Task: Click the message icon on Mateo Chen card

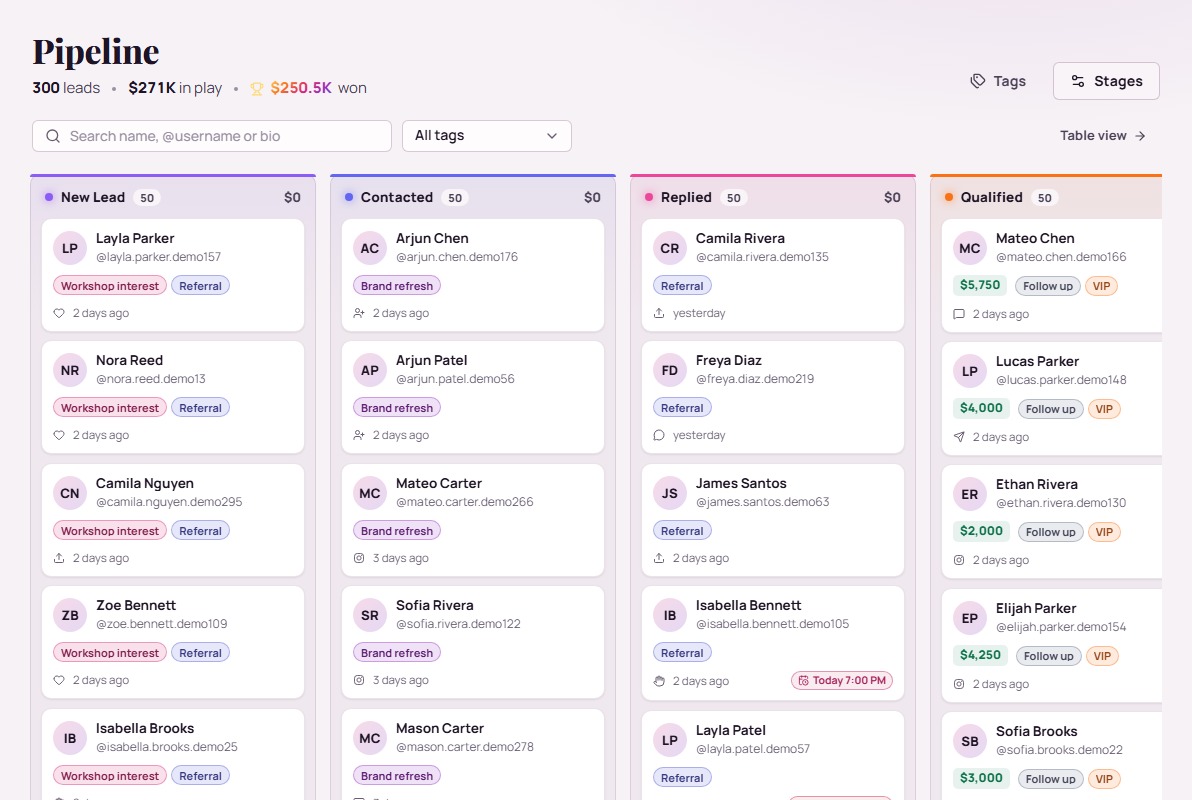Action: click(959, 314)
